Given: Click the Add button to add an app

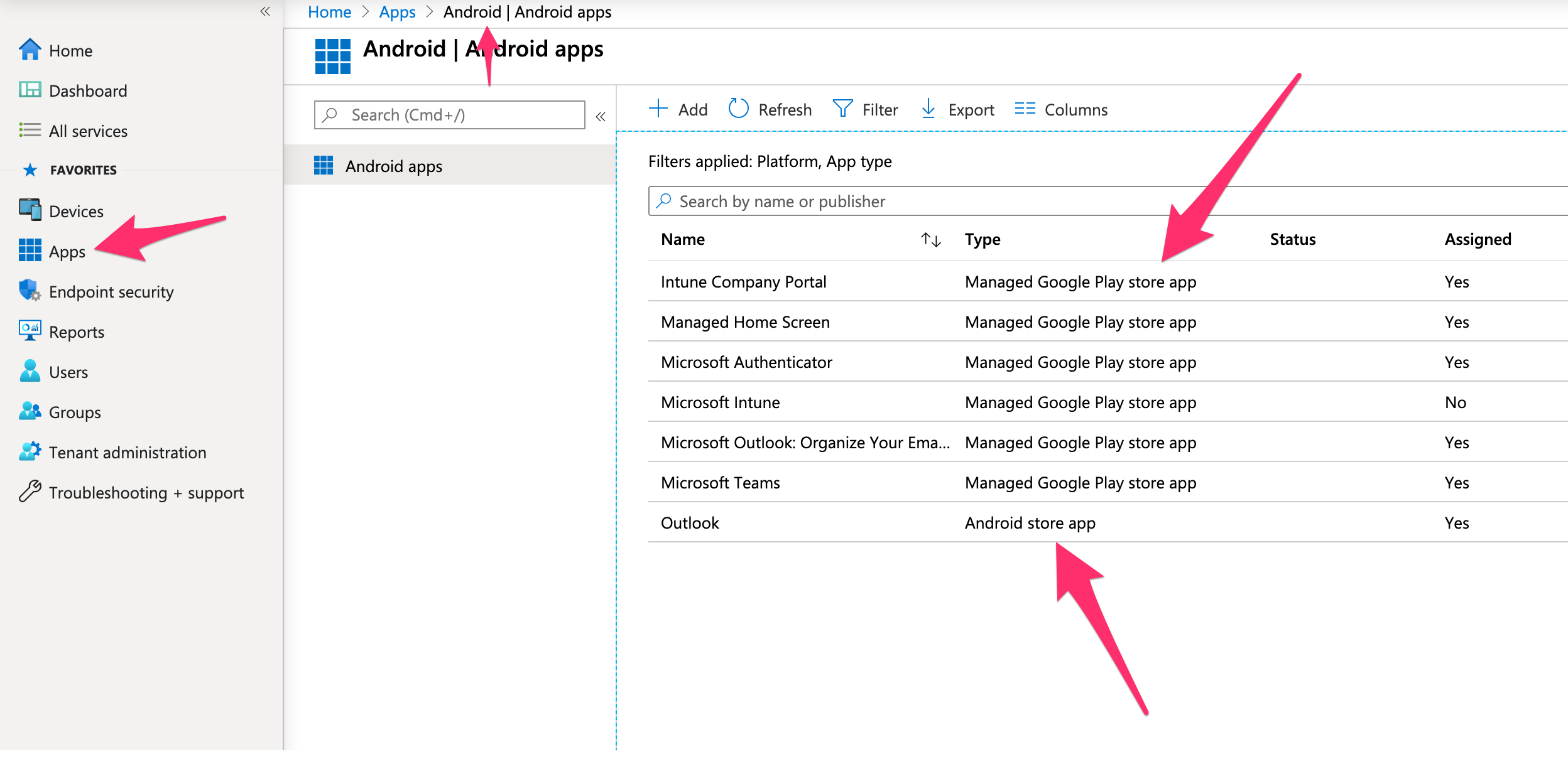Looking at the screenshot, I should (x=679, y=109).
